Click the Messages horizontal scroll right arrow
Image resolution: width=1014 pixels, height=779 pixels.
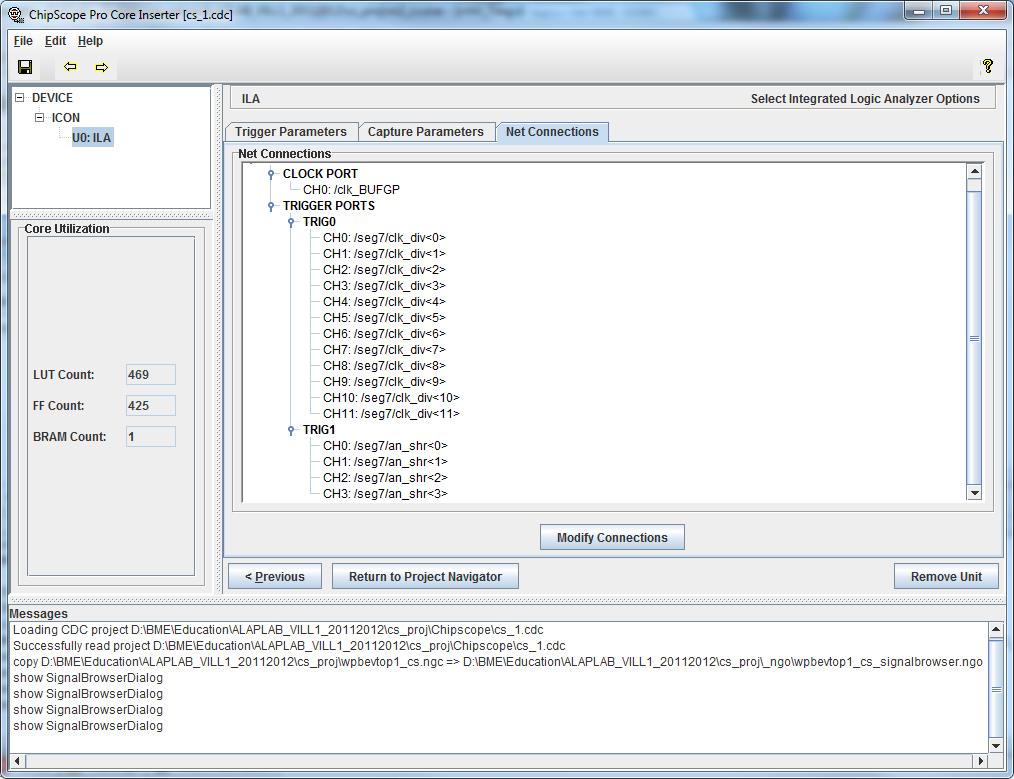click(981, 761)
